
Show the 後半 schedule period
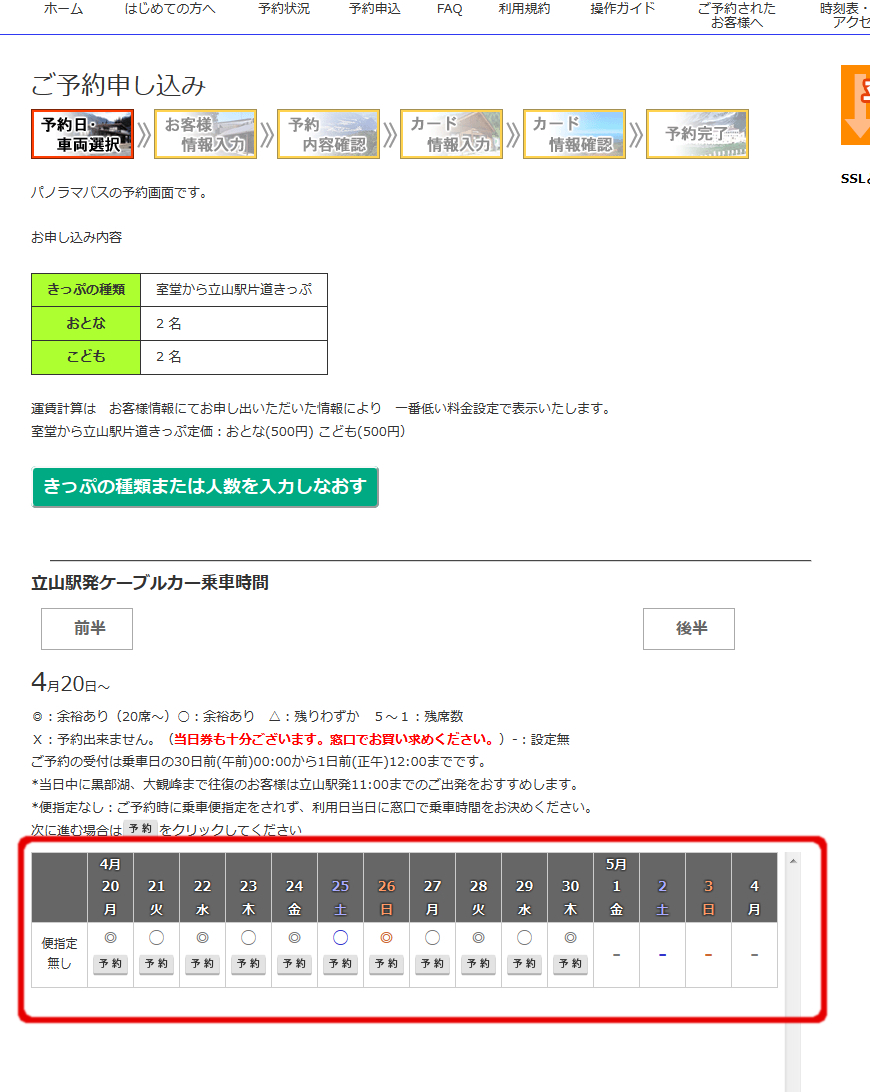click(x=689, y=629)
